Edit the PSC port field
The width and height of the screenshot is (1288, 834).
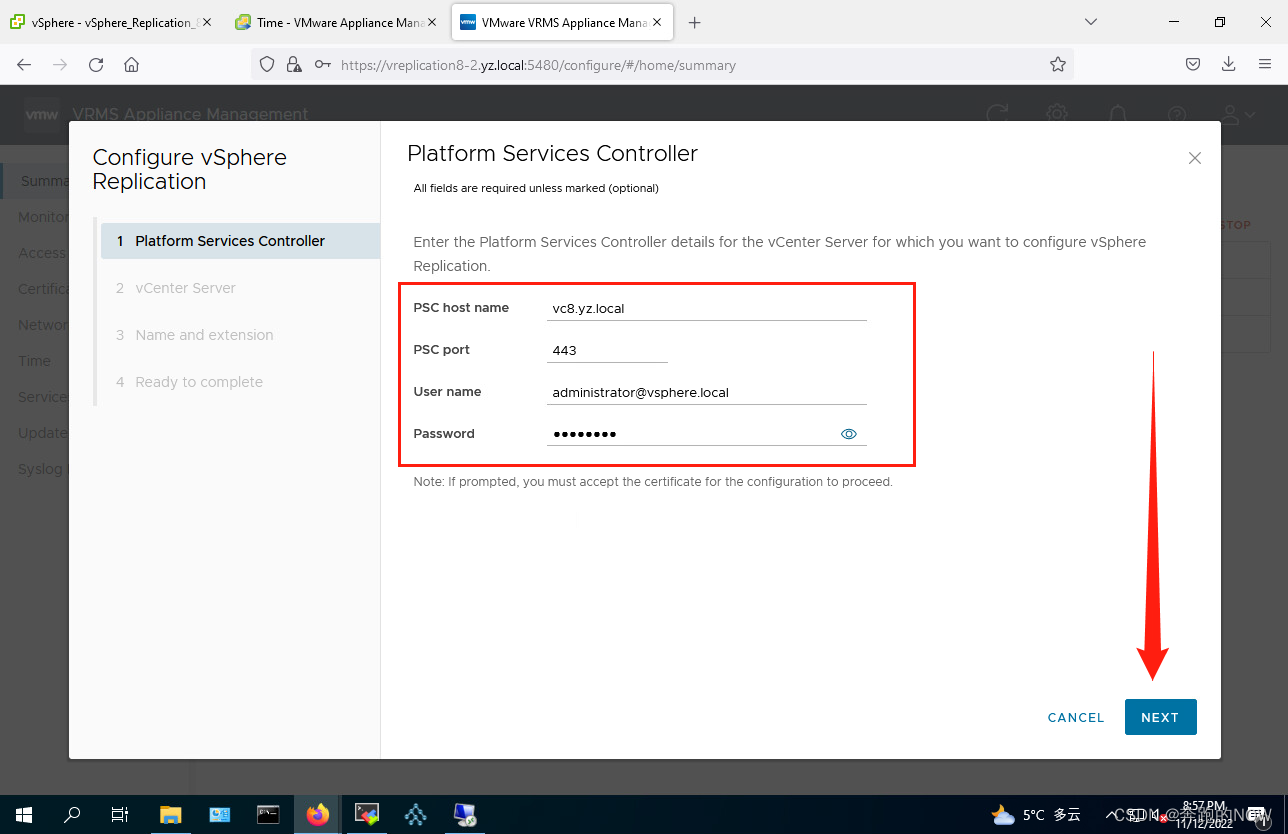point(607,351)
